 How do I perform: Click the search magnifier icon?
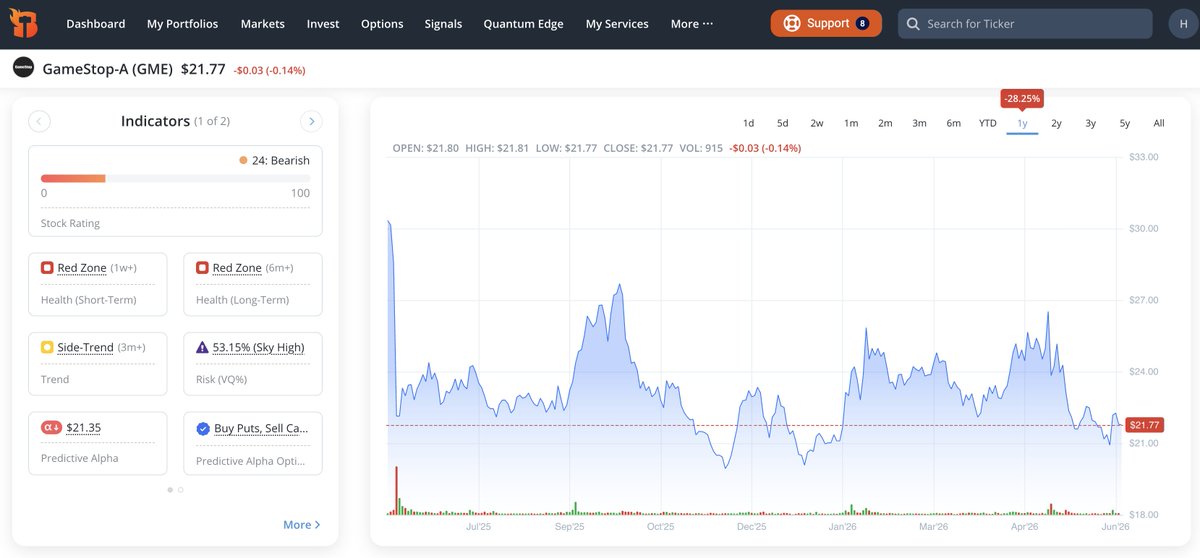(x=913, y=24)
